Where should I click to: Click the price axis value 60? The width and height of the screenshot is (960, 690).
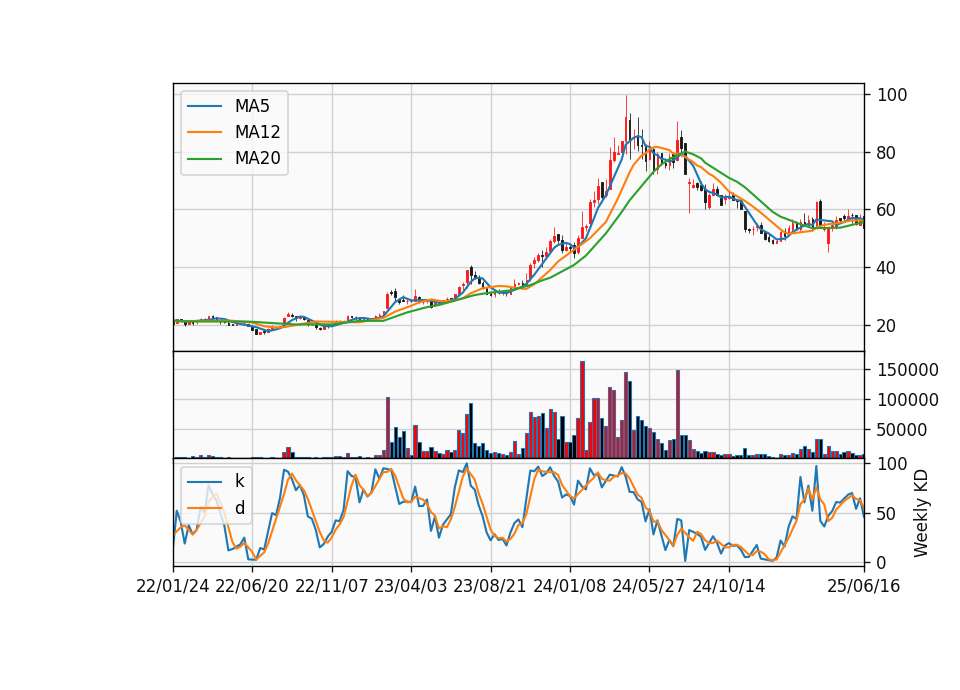[886, 210]
